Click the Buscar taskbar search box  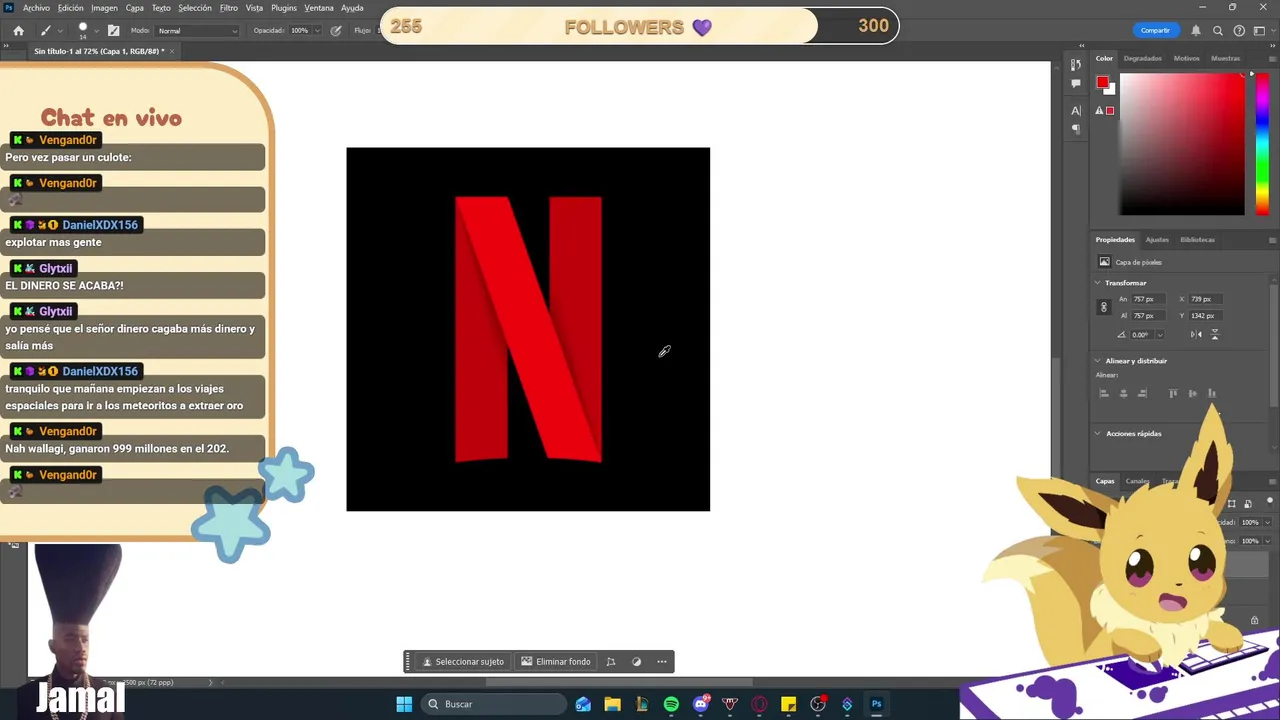coord(494,704)
